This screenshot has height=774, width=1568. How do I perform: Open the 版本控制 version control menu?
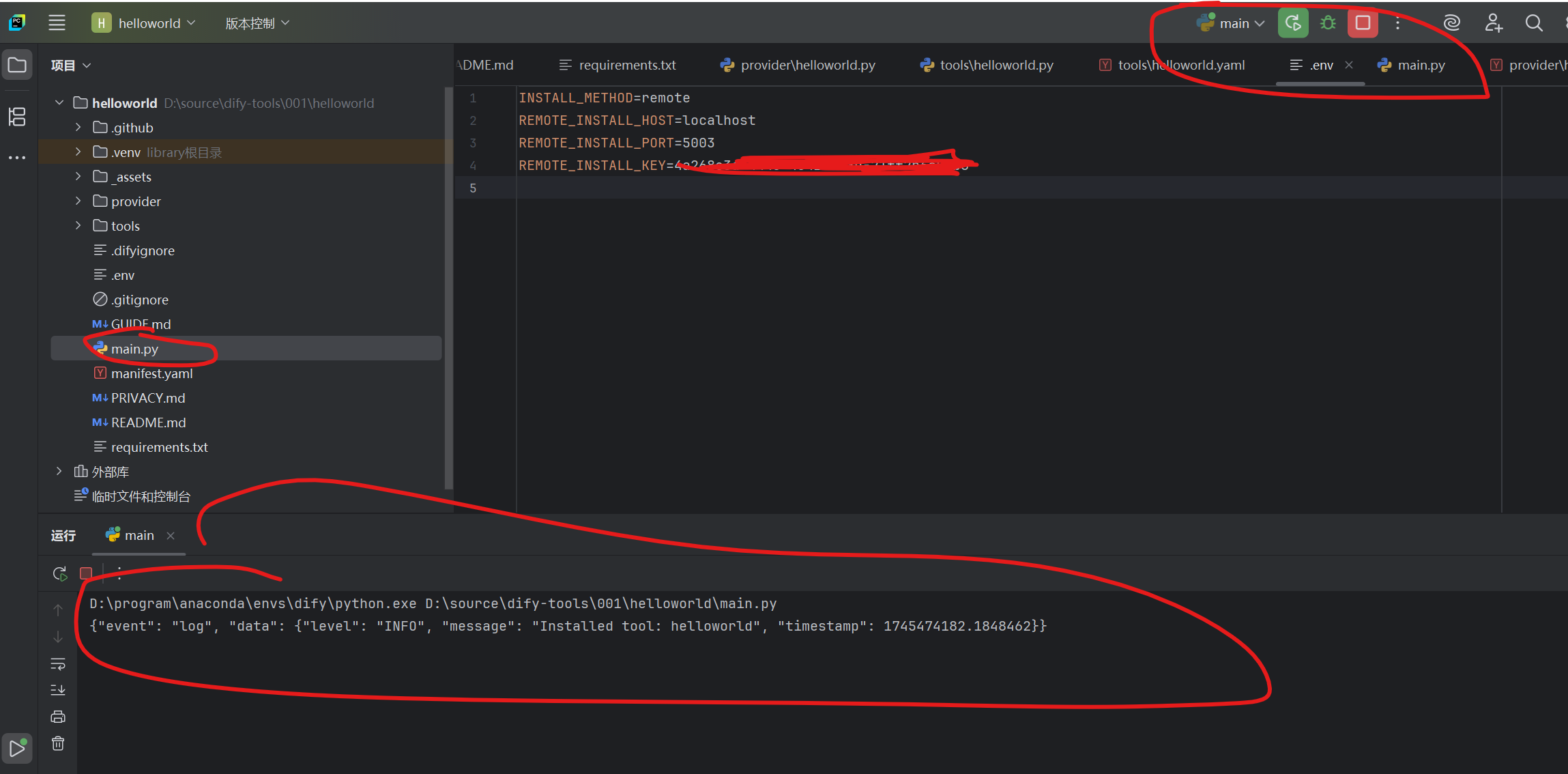tap(257, 23)
